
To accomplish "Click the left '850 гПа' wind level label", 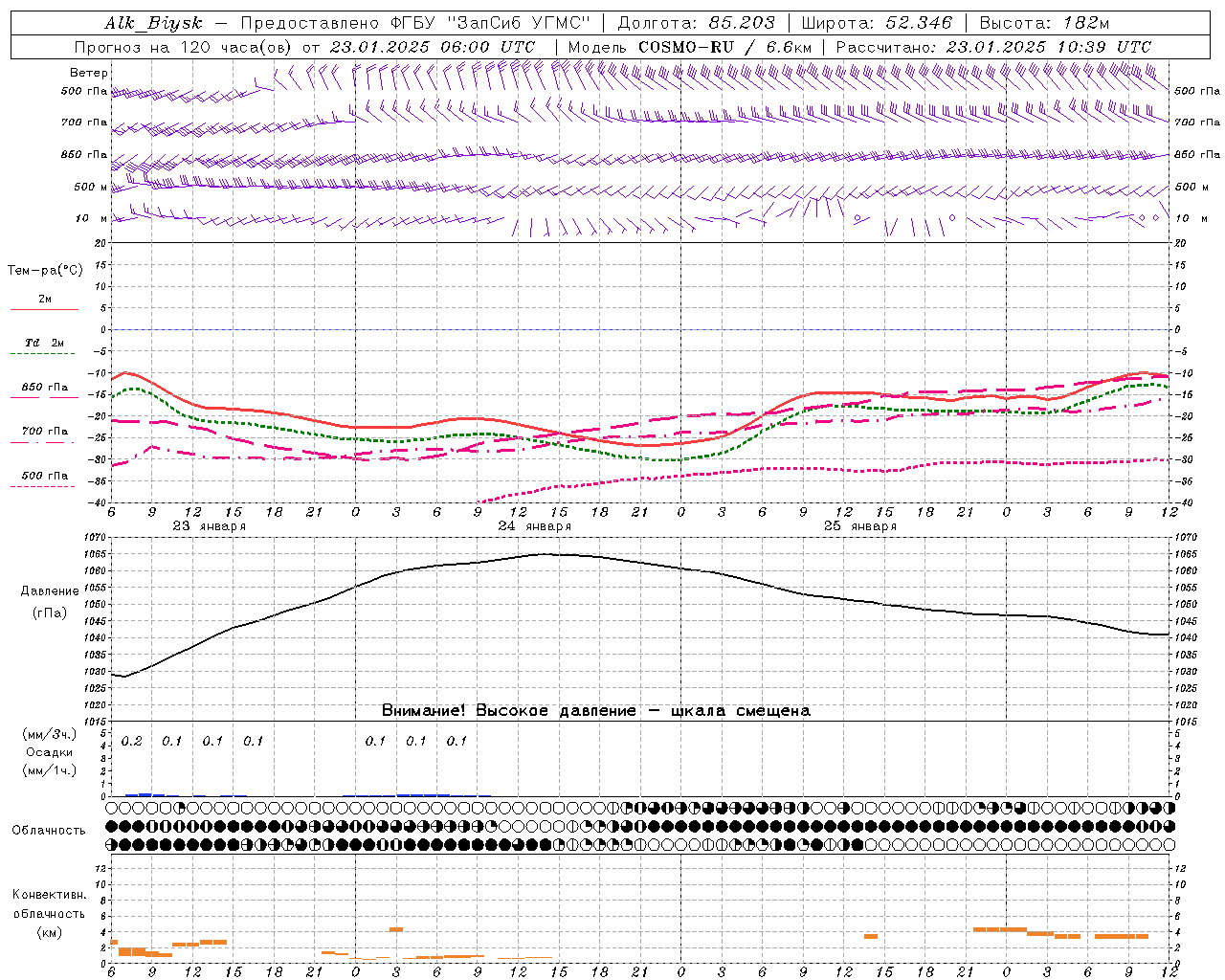I will 84,154.
